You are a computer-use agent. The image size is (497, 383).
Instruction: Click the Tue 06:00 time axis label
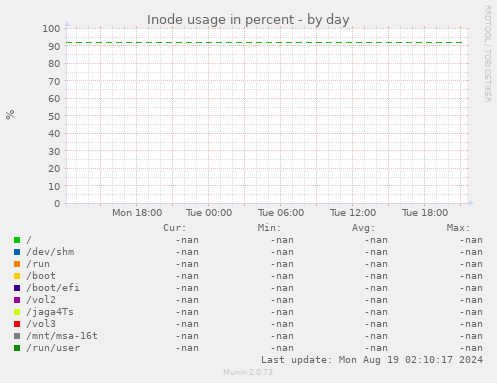pyautogui.click(x=281, y=213)
